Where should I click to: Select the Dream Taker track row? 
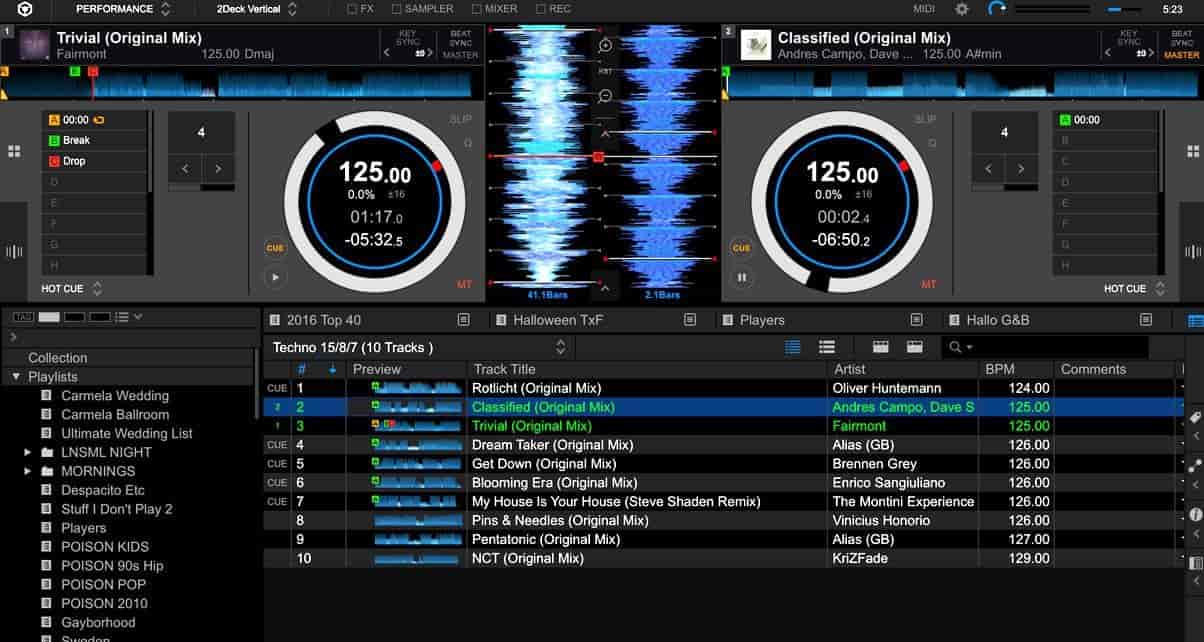tap(600, 444)
